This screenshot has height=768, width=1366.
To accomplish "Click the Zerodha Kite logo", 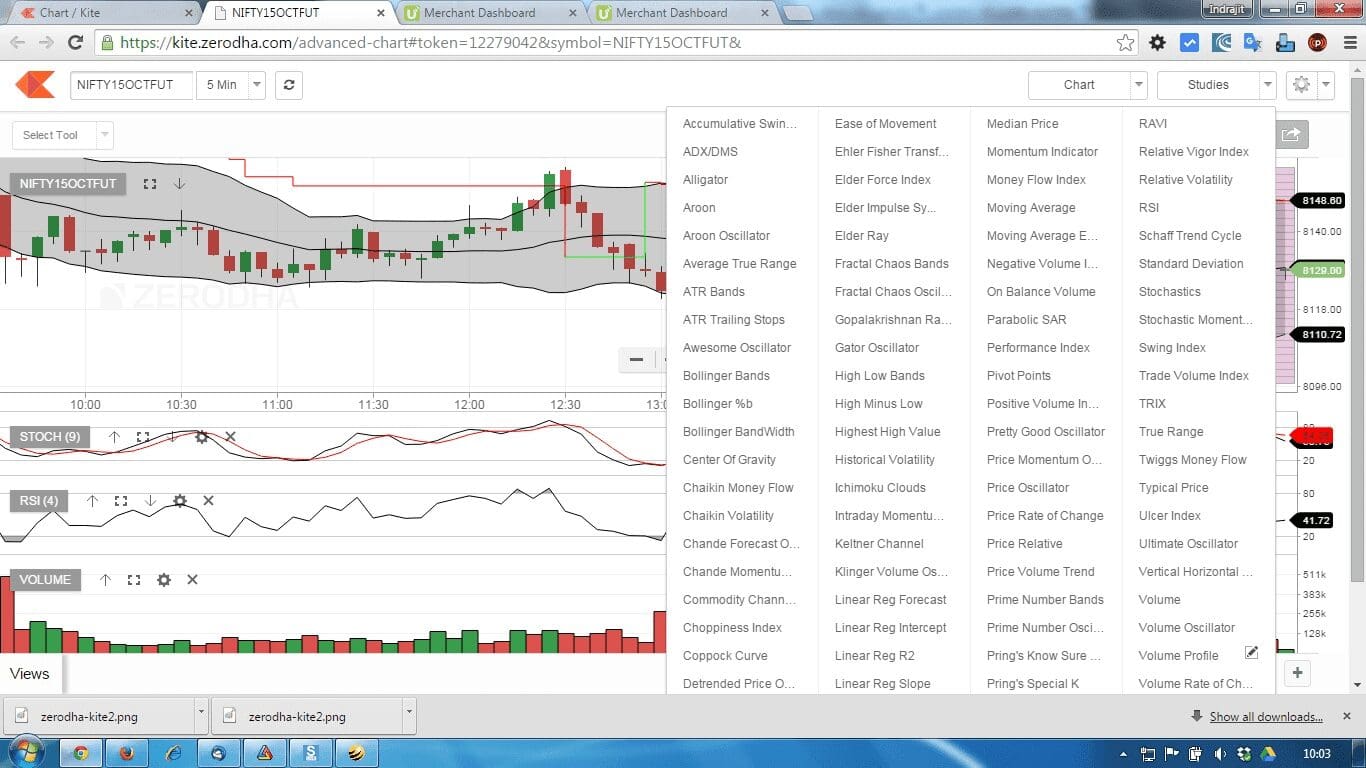I will [x=35, y=85].
